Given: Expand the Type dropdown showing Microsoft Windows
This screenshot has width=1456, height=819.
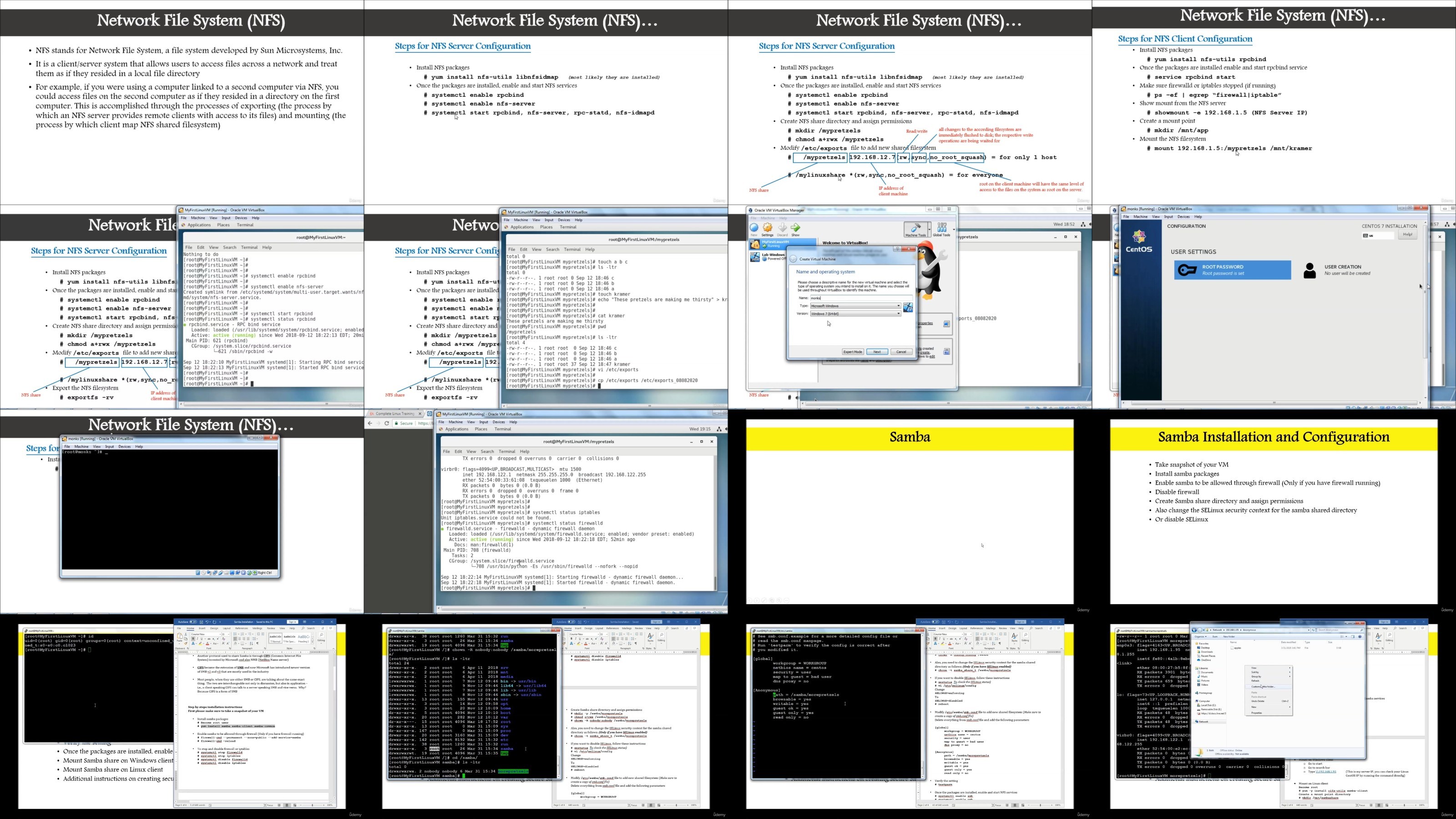Looking at the screenshot, I should pyautogui.click(x=856, y=306).
